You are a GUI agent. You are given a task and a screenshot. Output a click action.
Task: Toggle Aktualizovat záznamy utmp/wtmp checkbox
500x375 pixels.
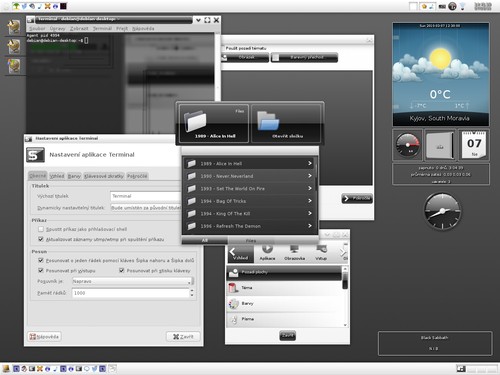41,239
